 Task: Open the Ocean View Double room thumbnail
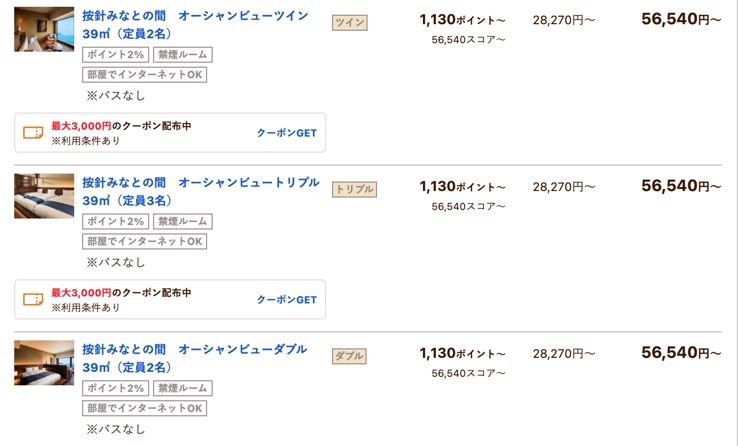click(44, 363)
